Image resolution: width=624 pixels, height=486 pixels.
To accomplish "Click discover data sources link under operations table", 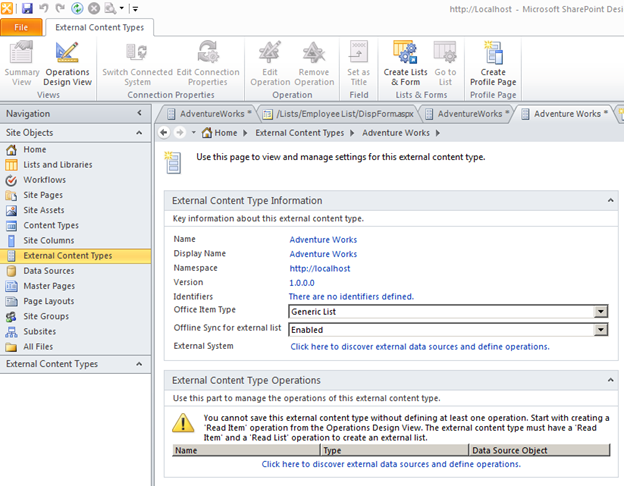I will (391, 464).
